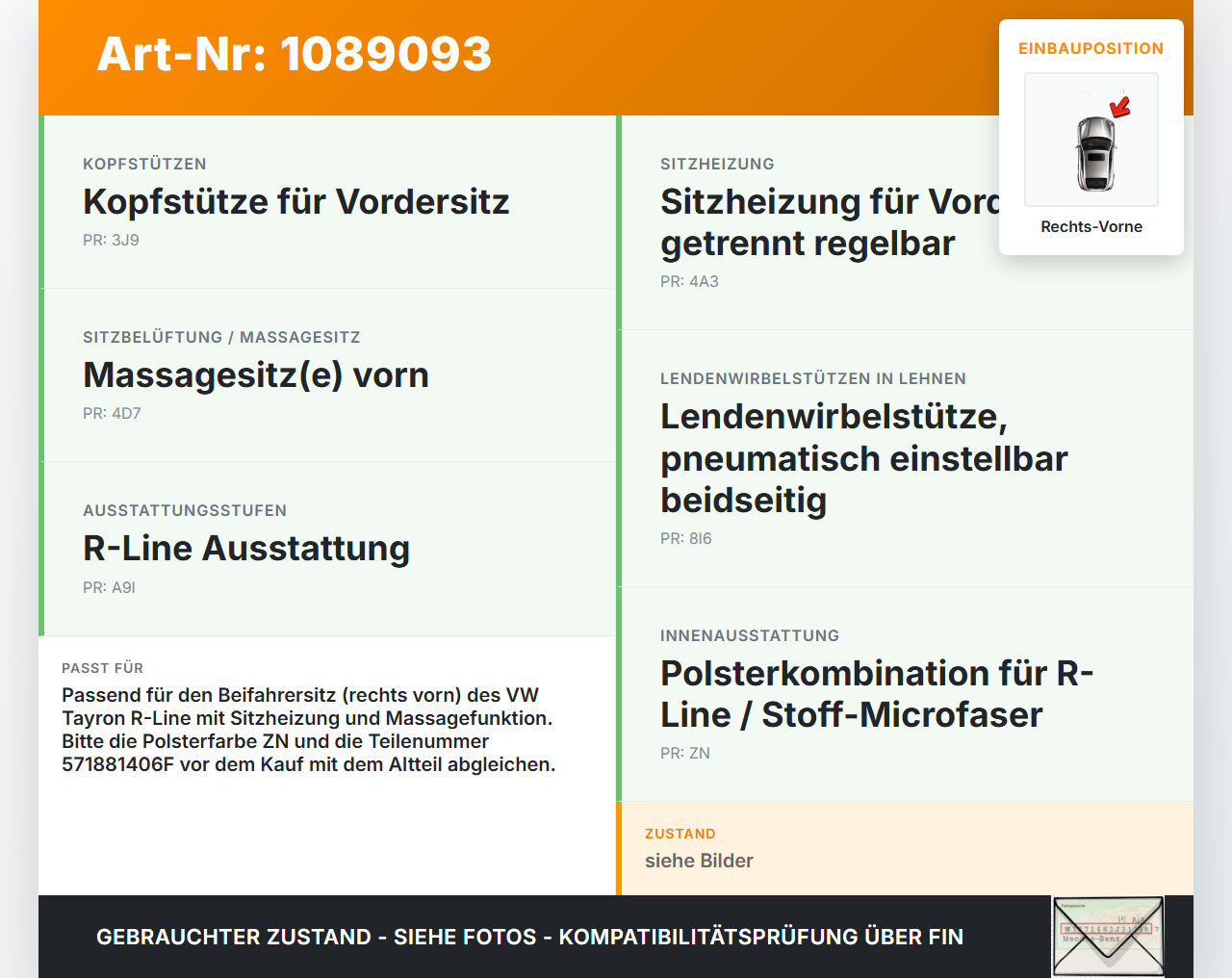The image size is (1232, 979).
Task: Select 'Lendenwirbelstütze, pneumatisch einstellbar beidseitig' title
Action: tap(864, 458)
